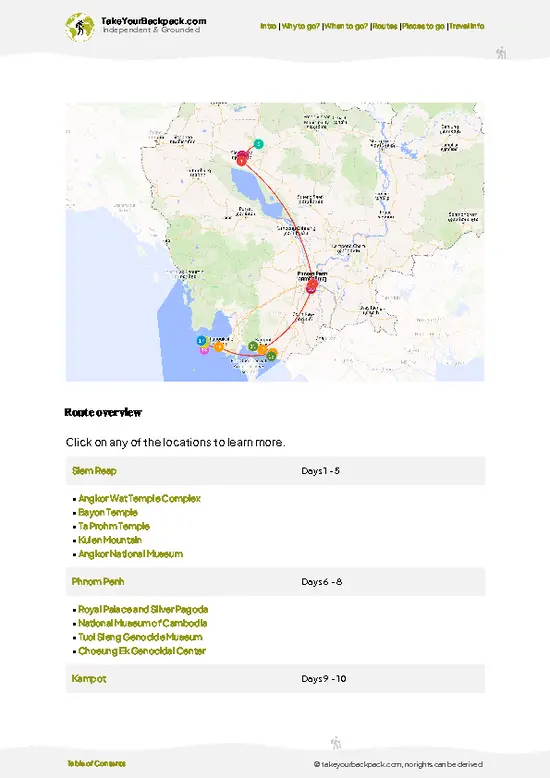
Task: Open the Kulen Mountain link
Action: pyautogui.click(x=110, y=540)
